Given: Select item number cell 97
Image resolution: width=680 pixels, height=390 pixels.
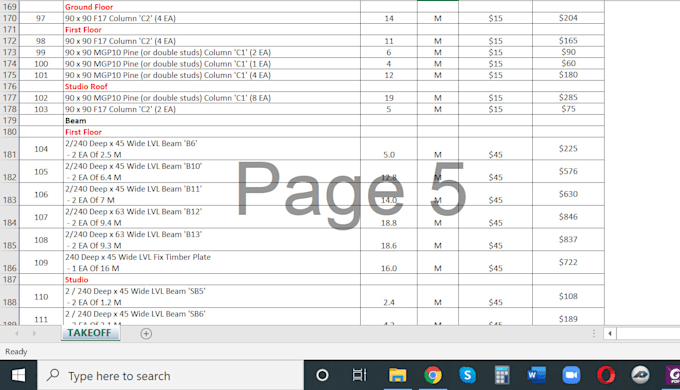Looking at the screenshot, I should [41, 18].
